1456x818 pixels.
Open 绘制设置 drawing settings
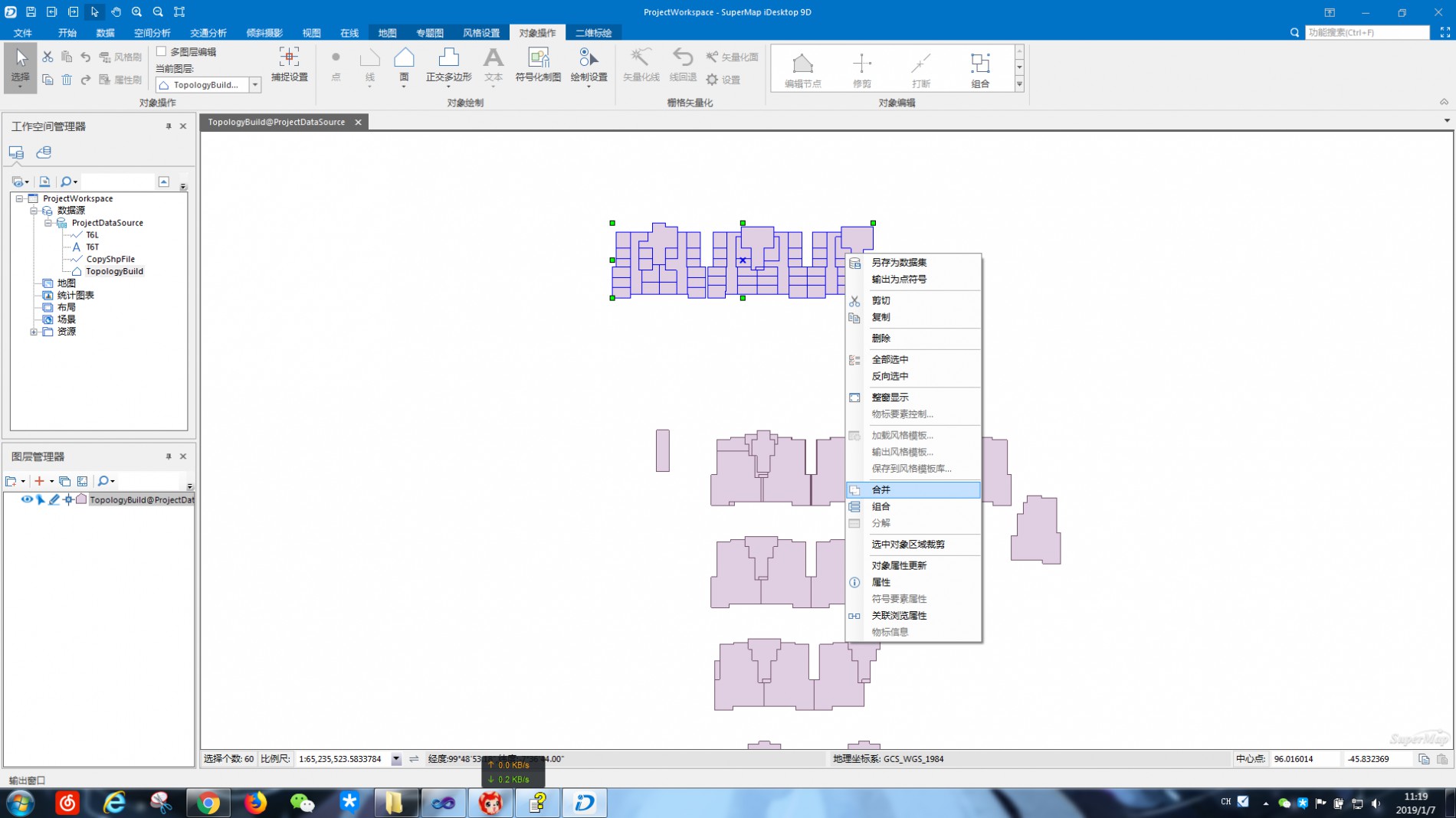pos(589,67)
